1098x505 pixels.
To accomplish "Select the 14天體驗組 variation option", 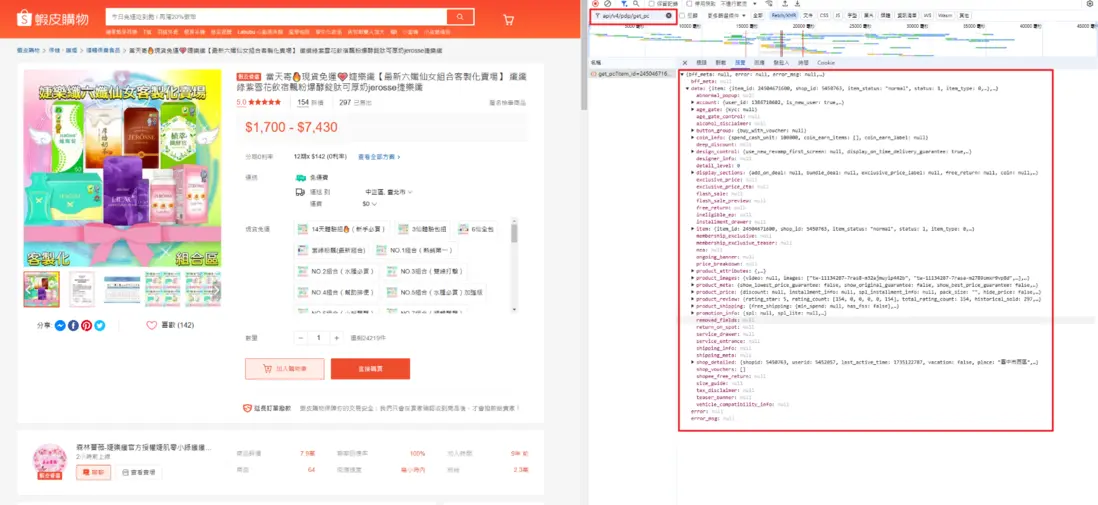I will click(x=341, y=229).
